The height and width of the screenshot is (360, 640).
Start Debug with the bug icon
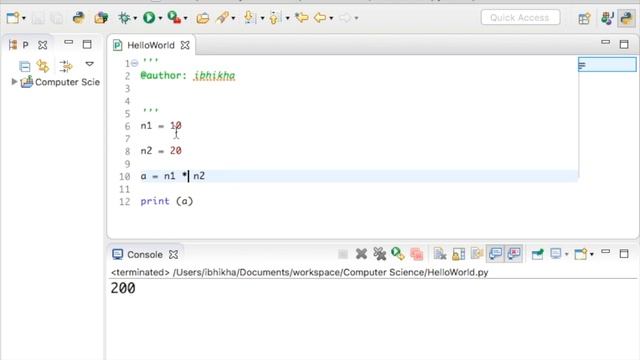(x=124, y=18)
